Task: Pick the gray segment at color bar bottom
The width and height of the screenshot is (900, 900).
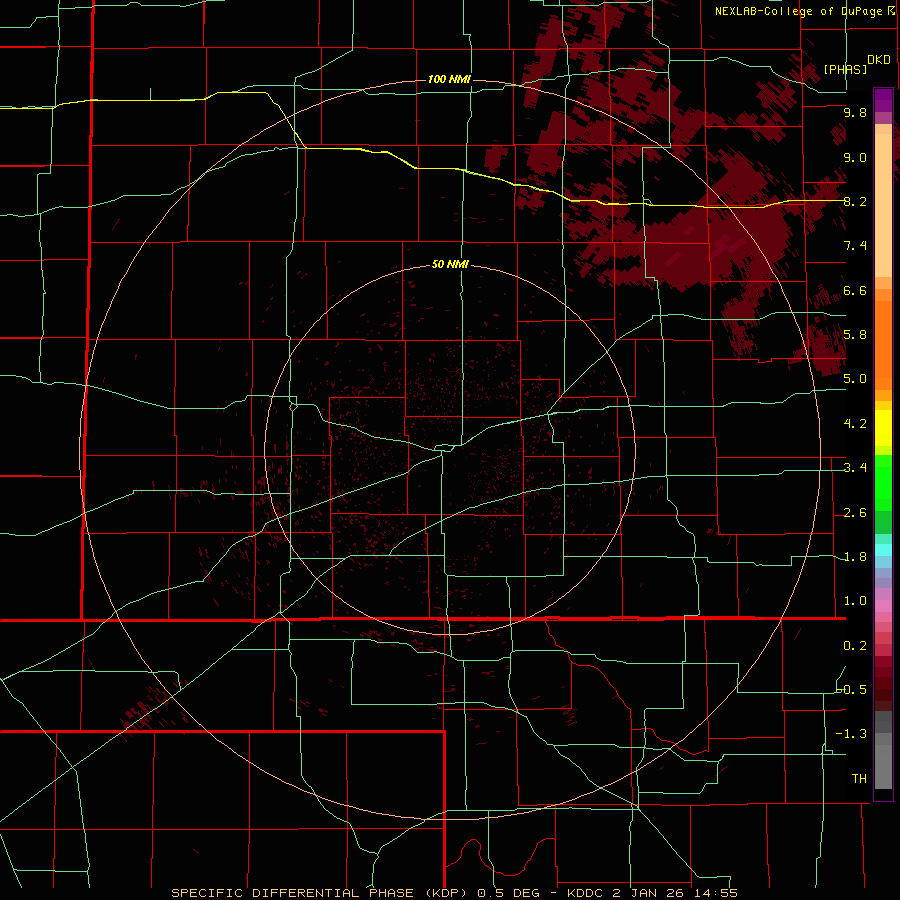Action: [x=883, y=763]
